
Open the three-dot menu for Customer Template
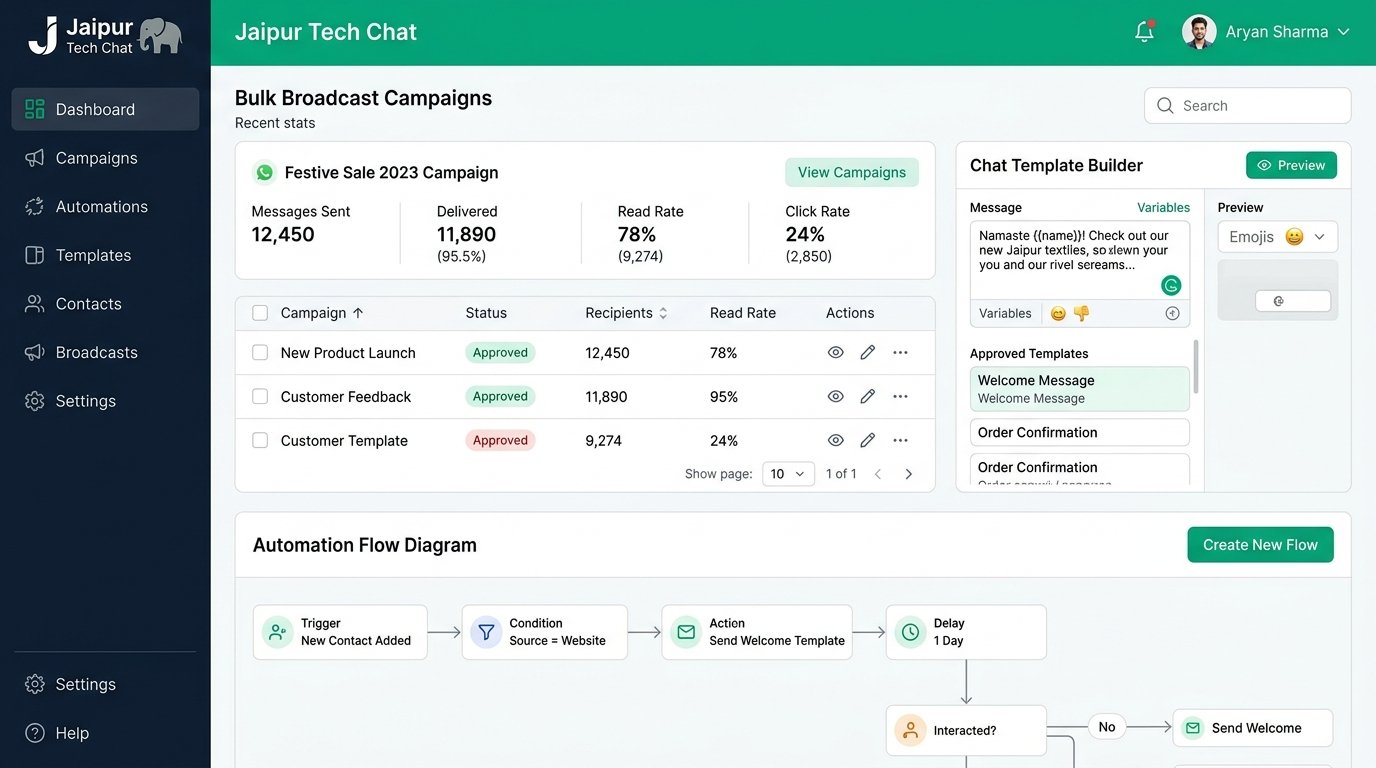click(x=901, y=441)
